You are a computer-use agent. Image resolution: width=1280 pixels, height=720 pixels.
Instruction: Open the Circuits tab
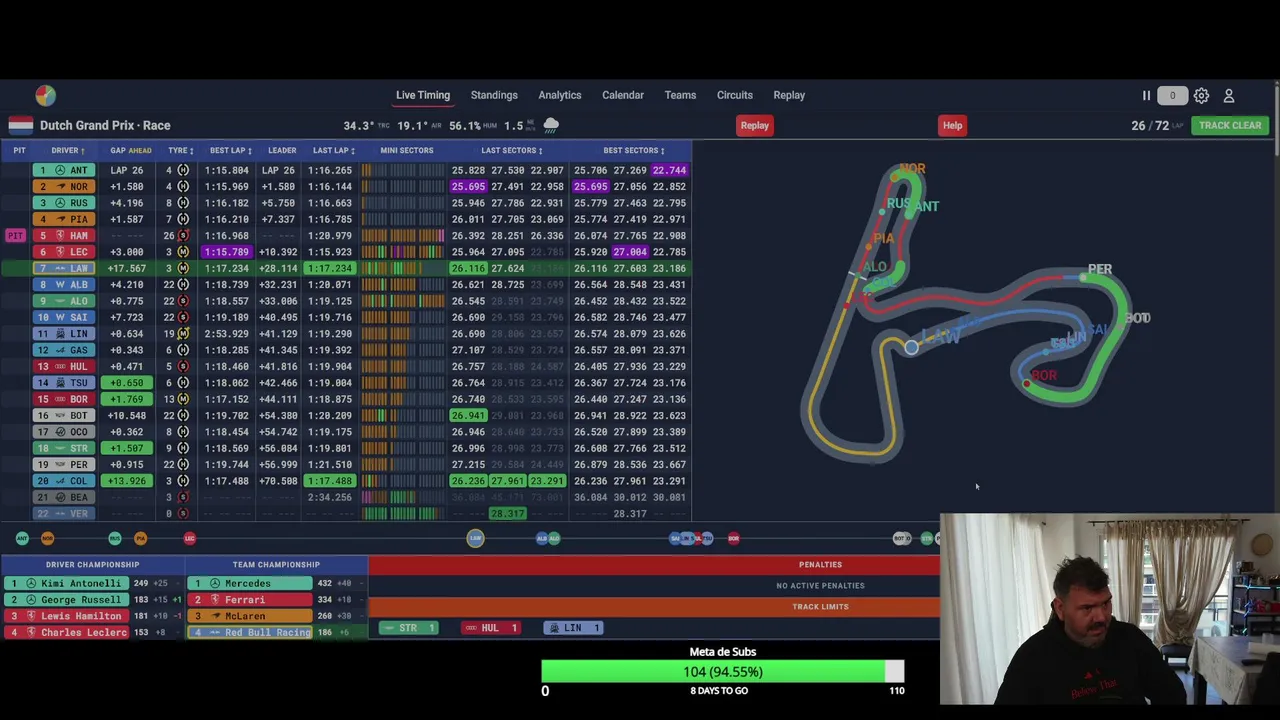pyautogui.click(x=735, y=95)
